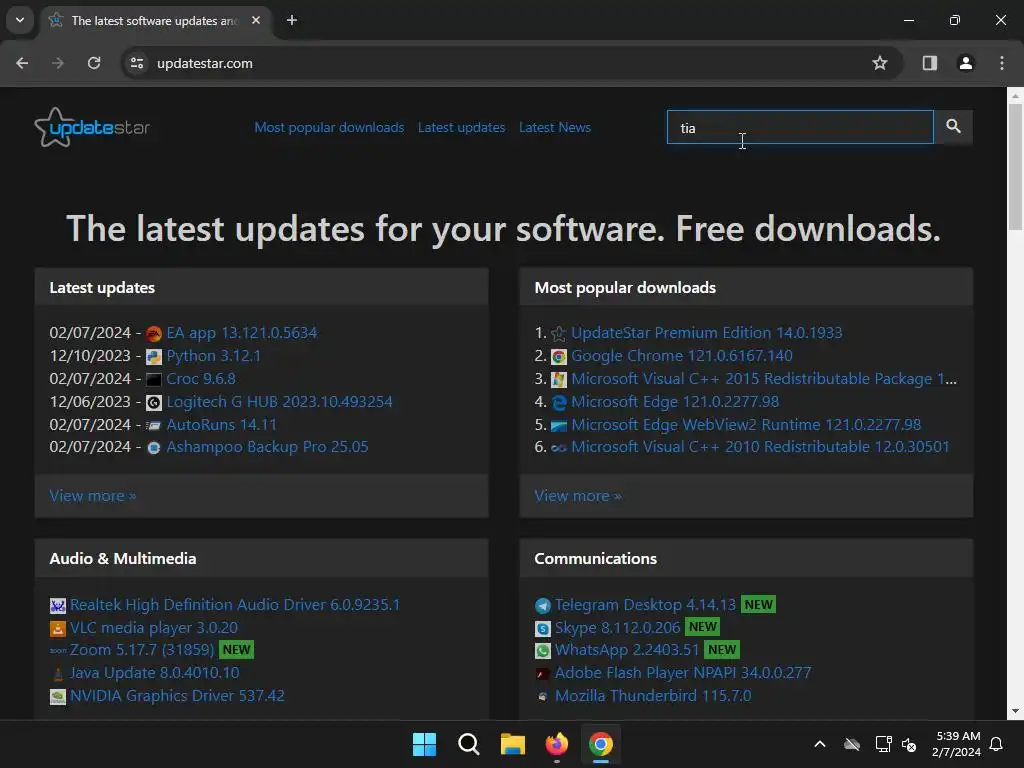Image resolution: width=1024 pixels, height=768 pixels.
Task: Open File Explorer from taskbar
Action: point(513,744)
